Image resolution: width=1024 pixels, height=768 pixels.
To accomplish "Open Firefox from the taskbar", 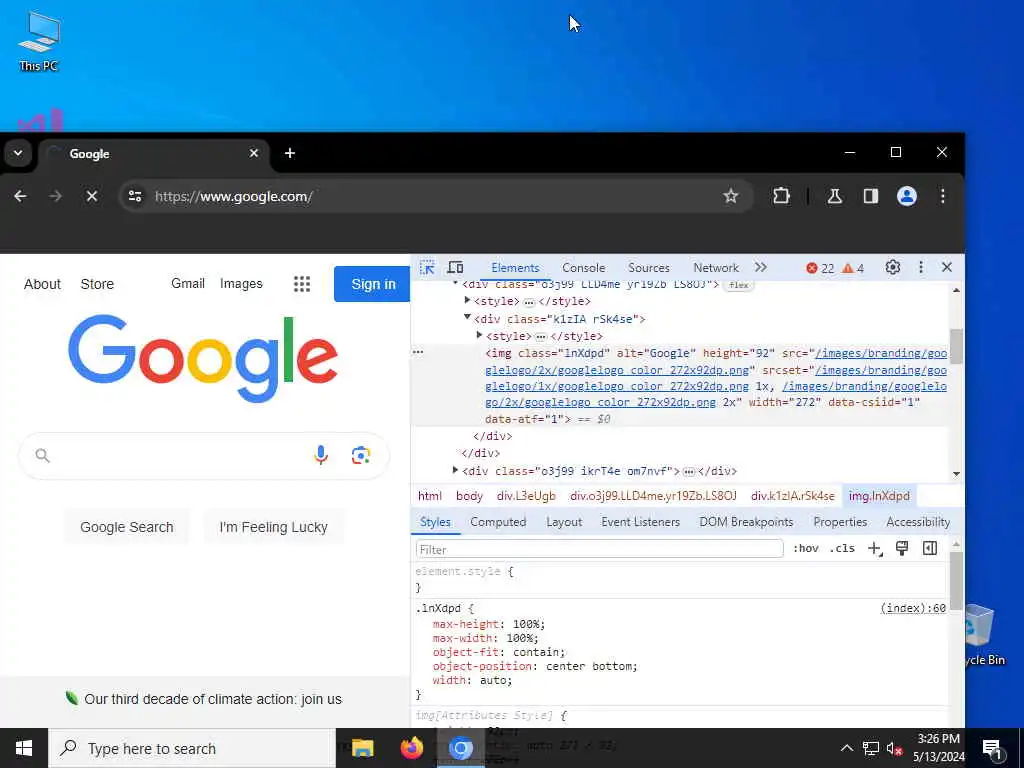I will coord(411,748).
